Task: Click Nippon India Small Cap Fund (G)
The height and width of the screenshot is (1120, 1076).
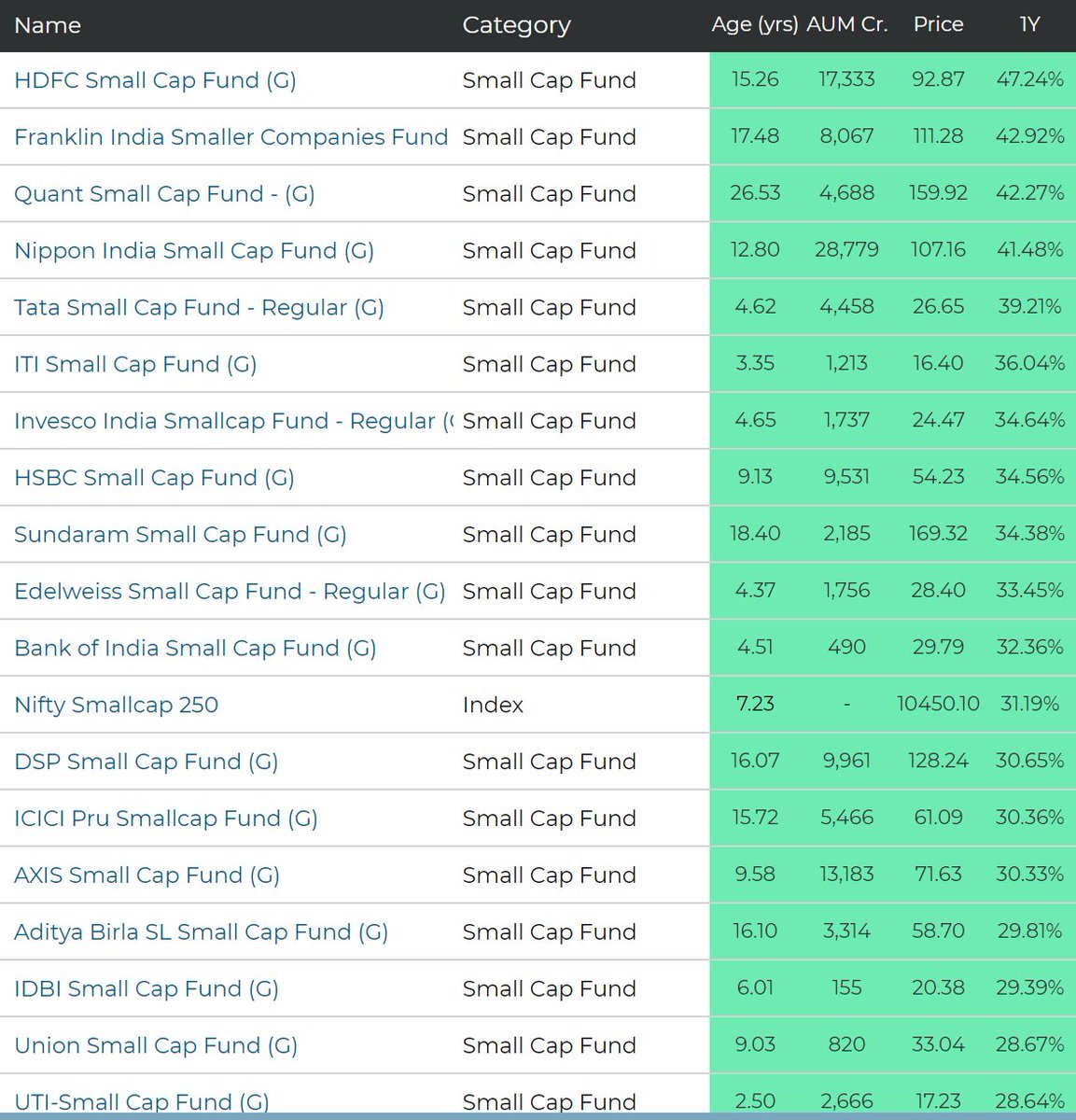Action: point(193,250)
